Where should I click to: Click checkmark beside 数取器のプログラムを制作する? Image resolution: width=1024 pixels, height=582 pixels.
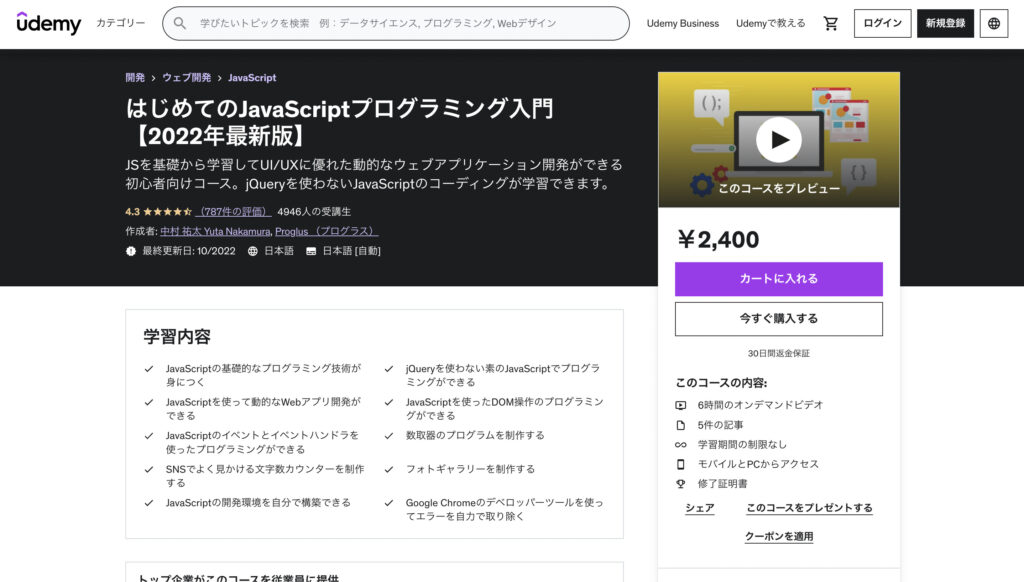point(389,436)
